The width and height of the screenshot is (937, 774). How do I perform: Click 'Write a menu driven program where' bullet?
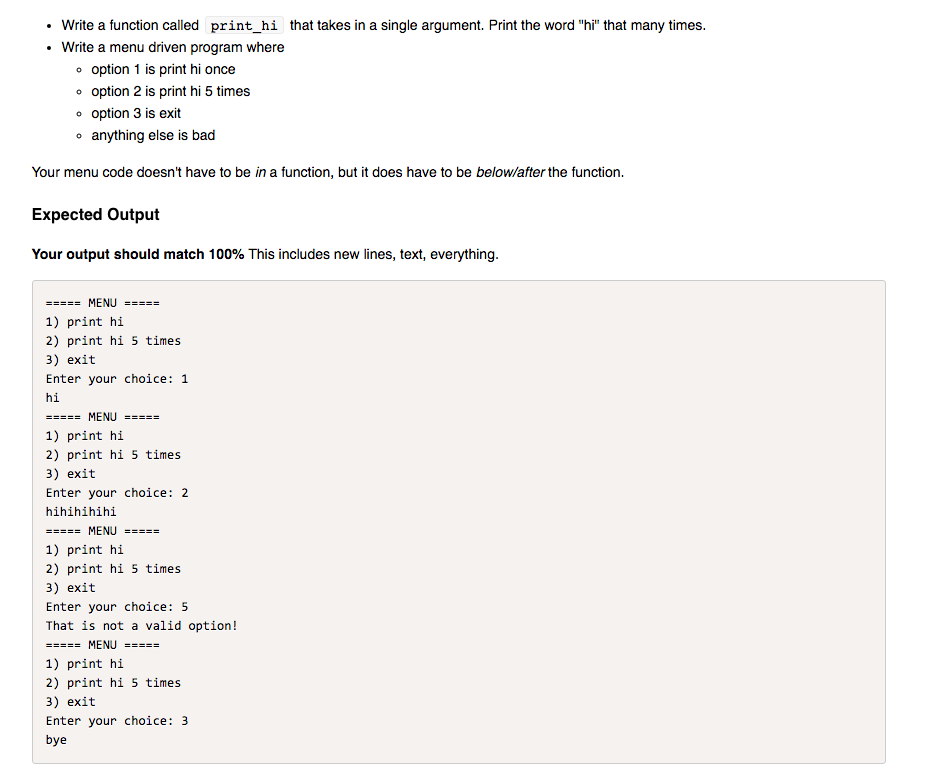coord(173,48)
